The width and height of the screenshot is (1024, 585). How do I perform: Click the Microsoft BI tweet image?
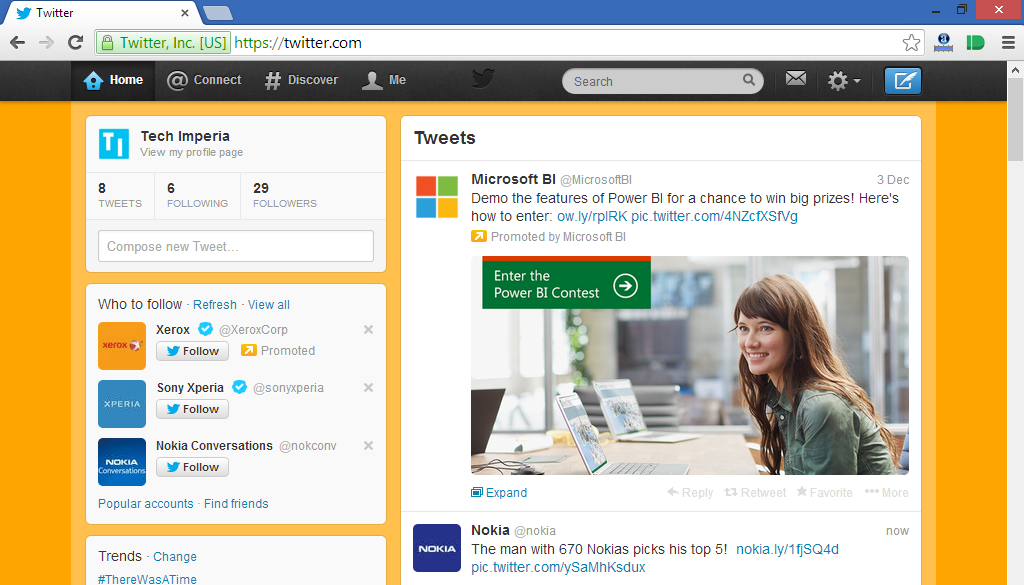(690, 366)
